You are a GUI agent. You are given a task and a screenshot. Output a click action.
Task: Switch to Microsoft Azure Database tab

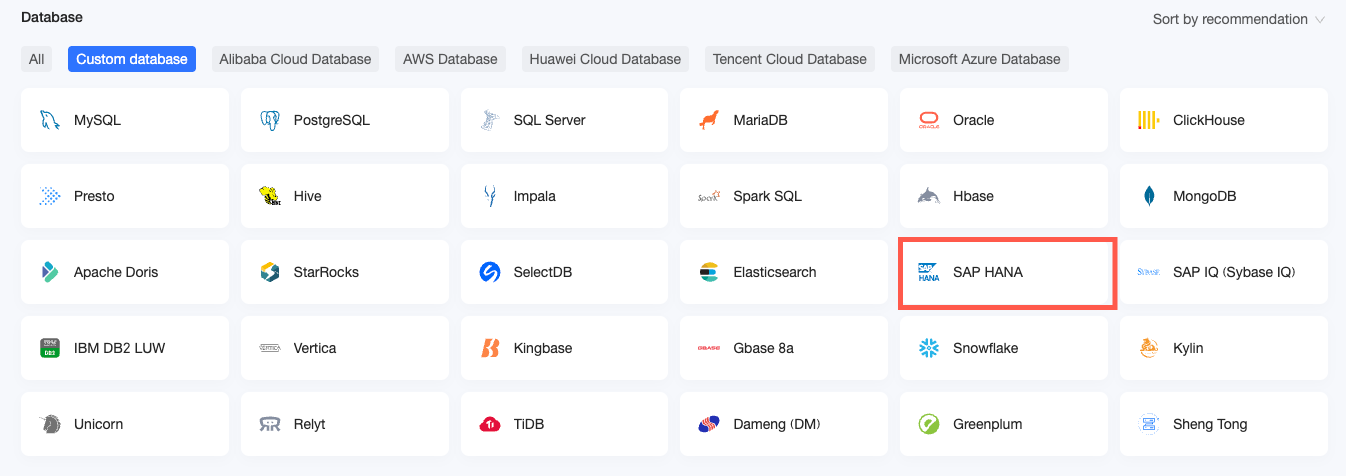(980, 59)
